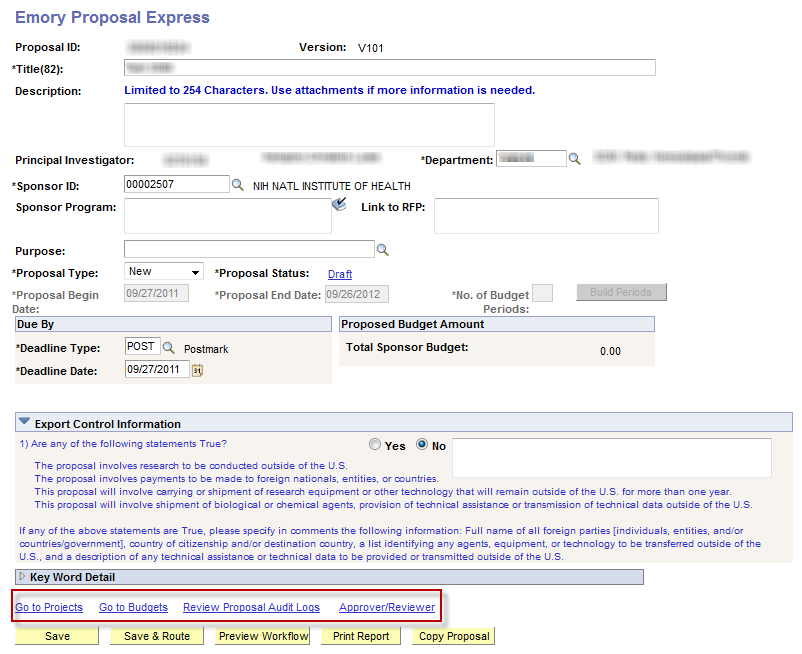Focus the Title input field
Screen dimensions: 802x654
390,67
